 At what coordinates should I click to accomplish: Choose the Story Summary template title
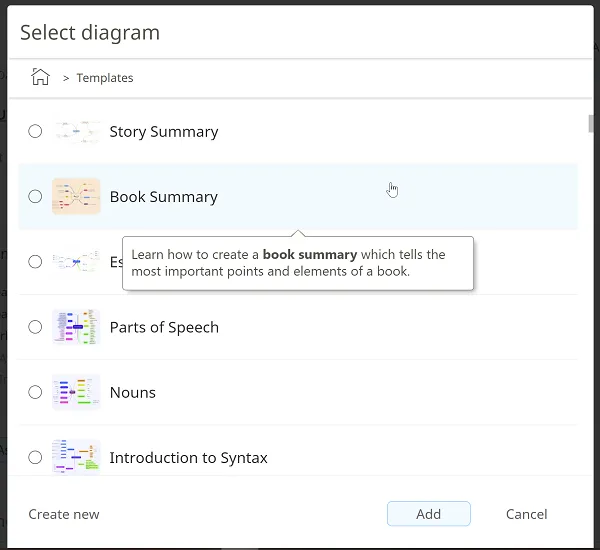[163, 132]
